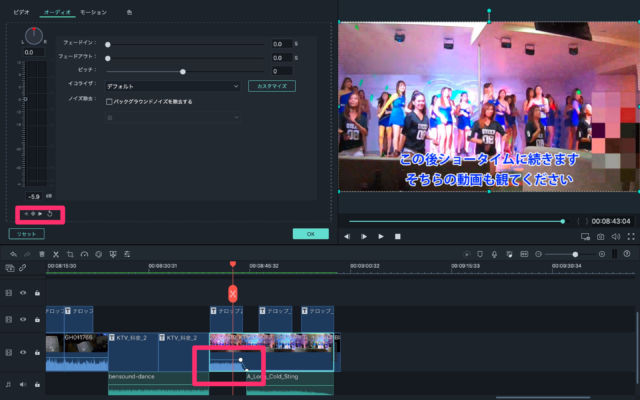Select the A_Long_Cold_Sting audio clip
The width and height of the screenshot is (640, 400).
(290, 384)
